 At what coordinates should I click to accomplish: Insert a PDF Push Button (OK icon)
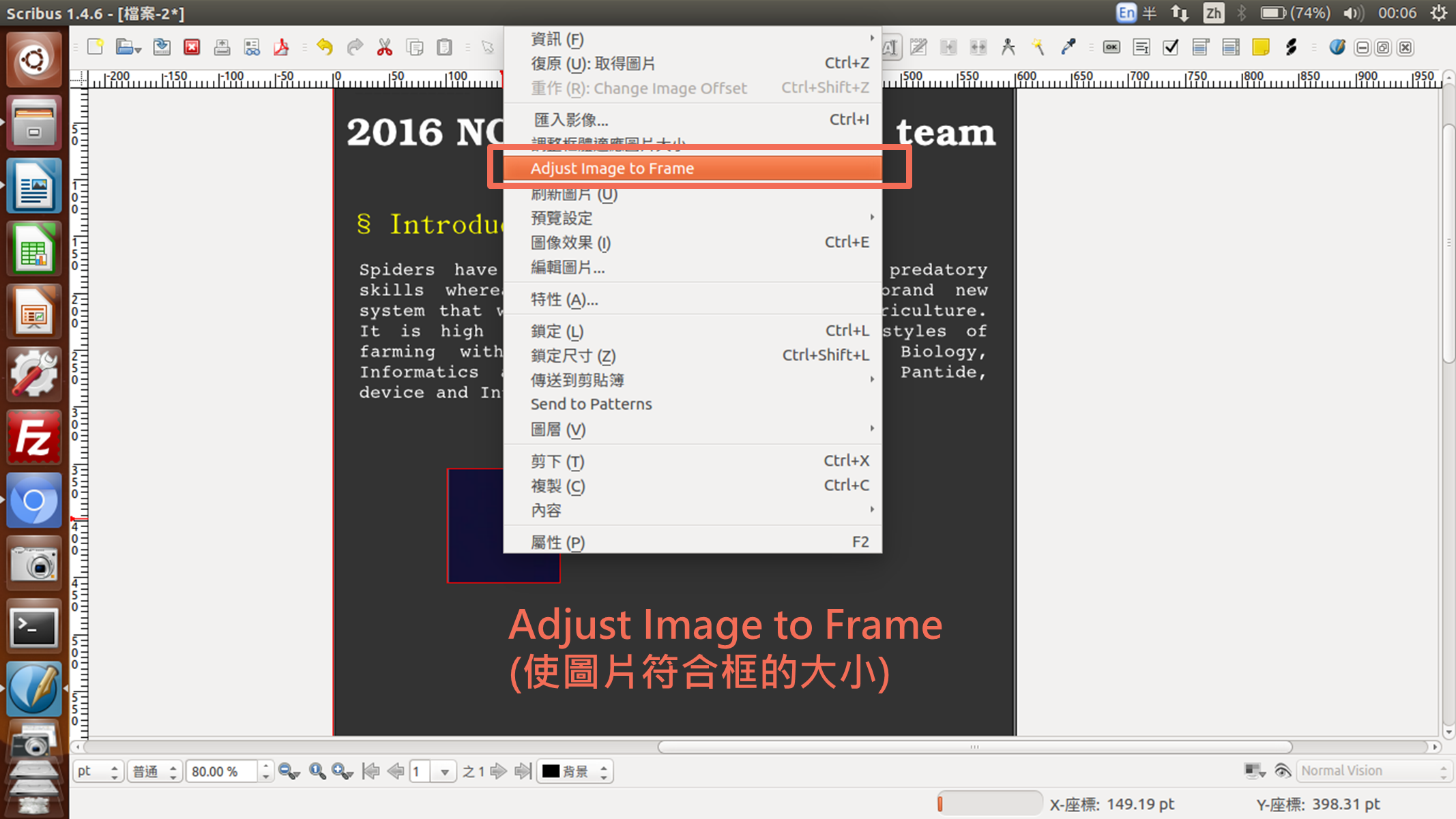tap(1111, 47)
